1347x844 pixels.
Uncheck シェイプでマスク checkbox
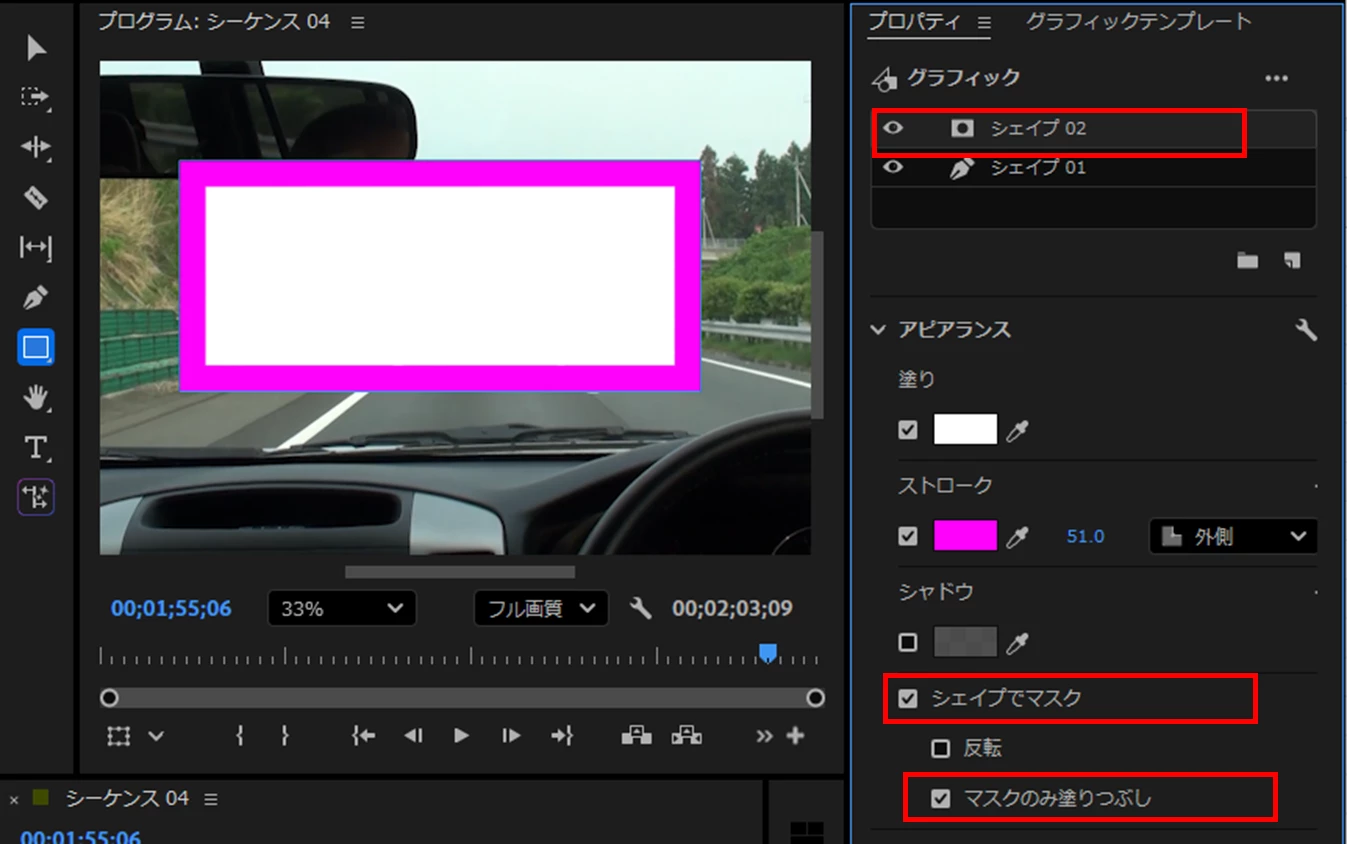pos(908,698)
